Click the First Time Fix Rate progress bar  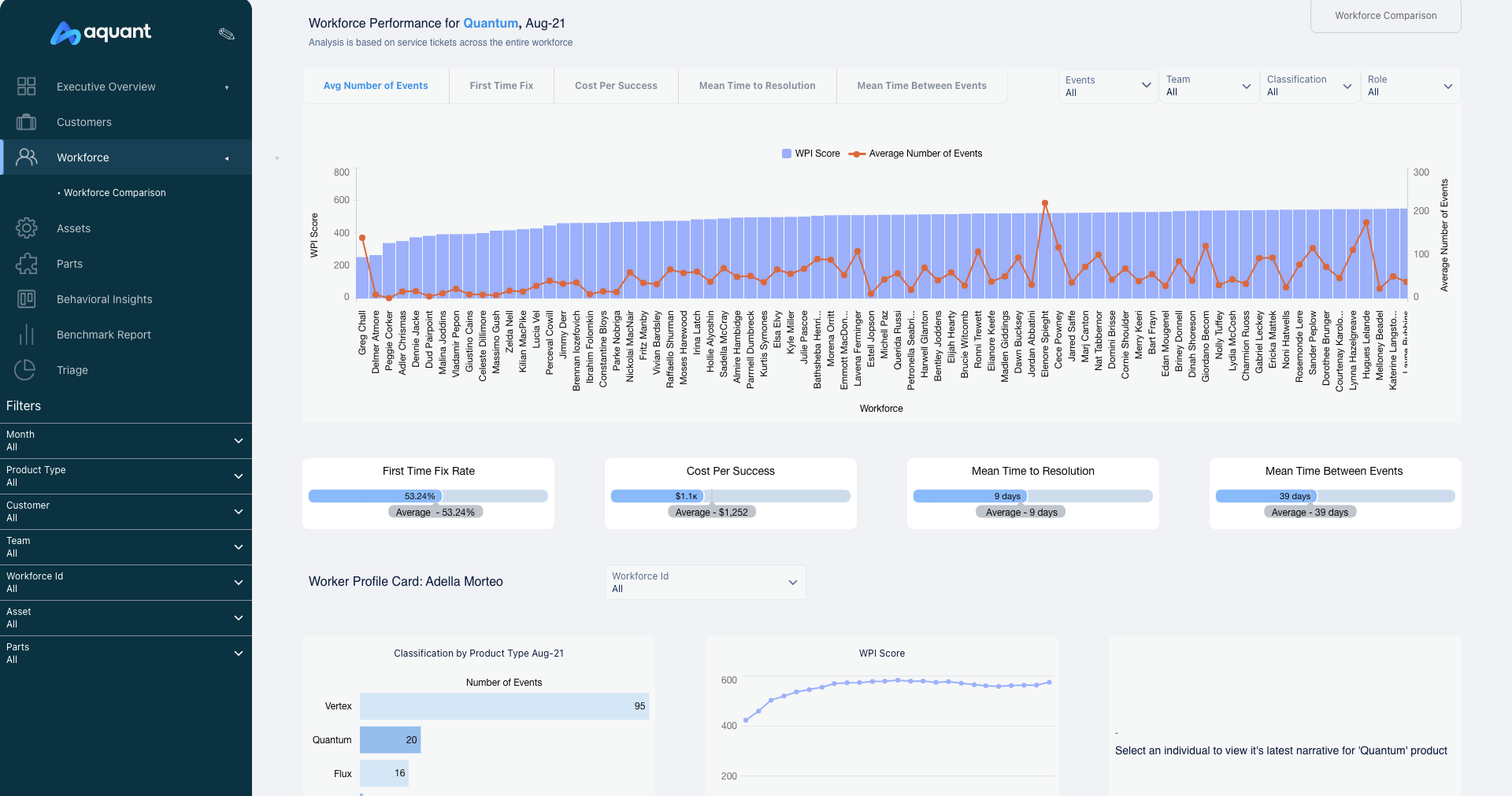pos(428,496)
